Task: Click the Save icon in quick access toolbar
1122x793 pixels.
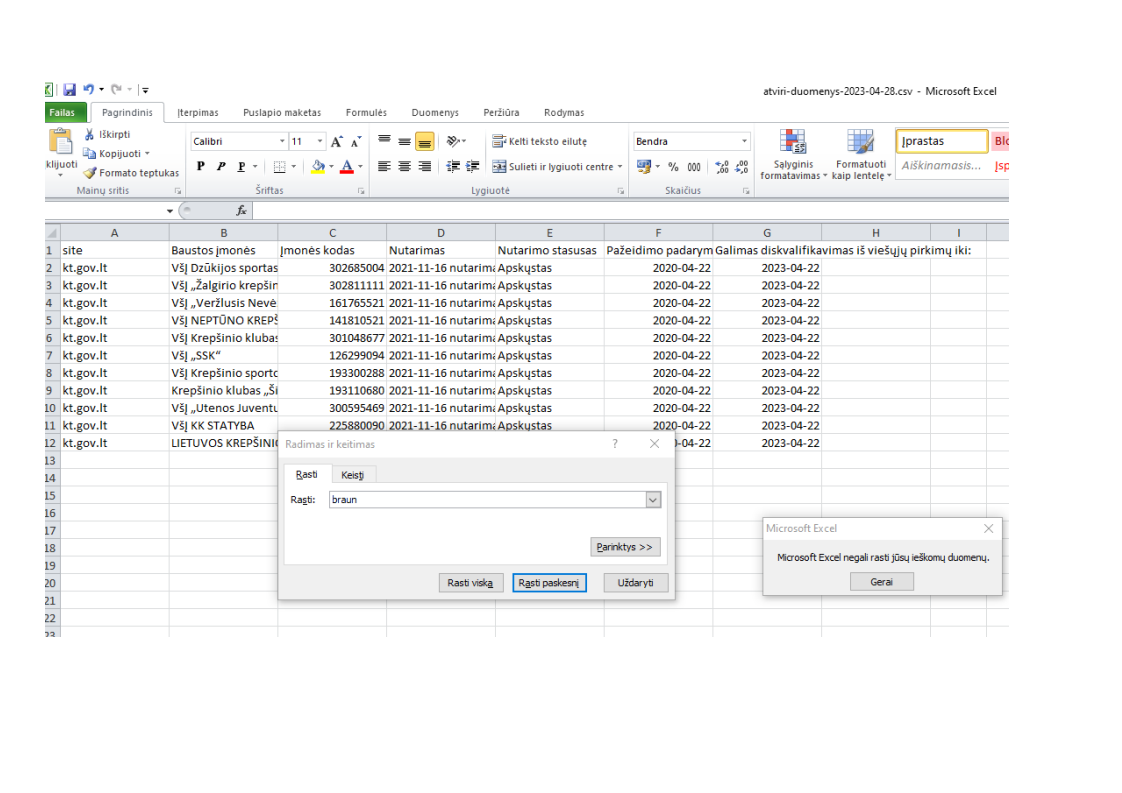Action: [69, 90]
